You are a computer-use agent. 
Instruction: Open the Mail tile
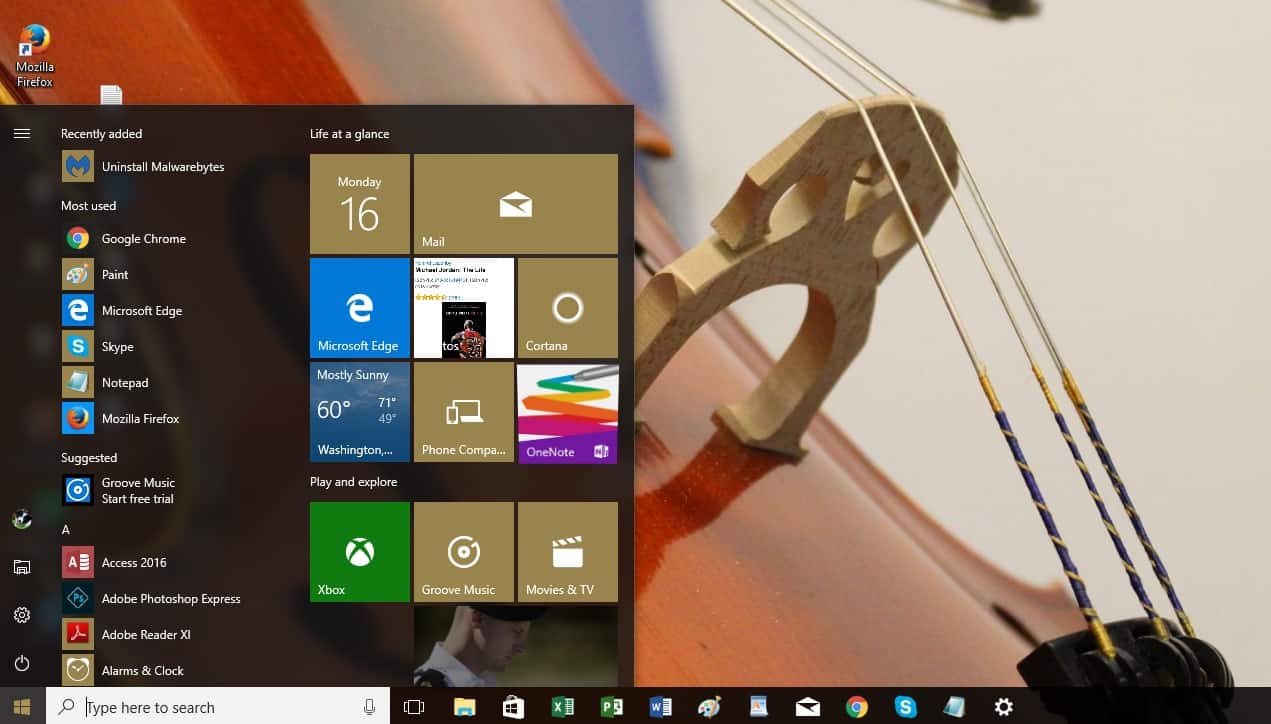(516, 204)
